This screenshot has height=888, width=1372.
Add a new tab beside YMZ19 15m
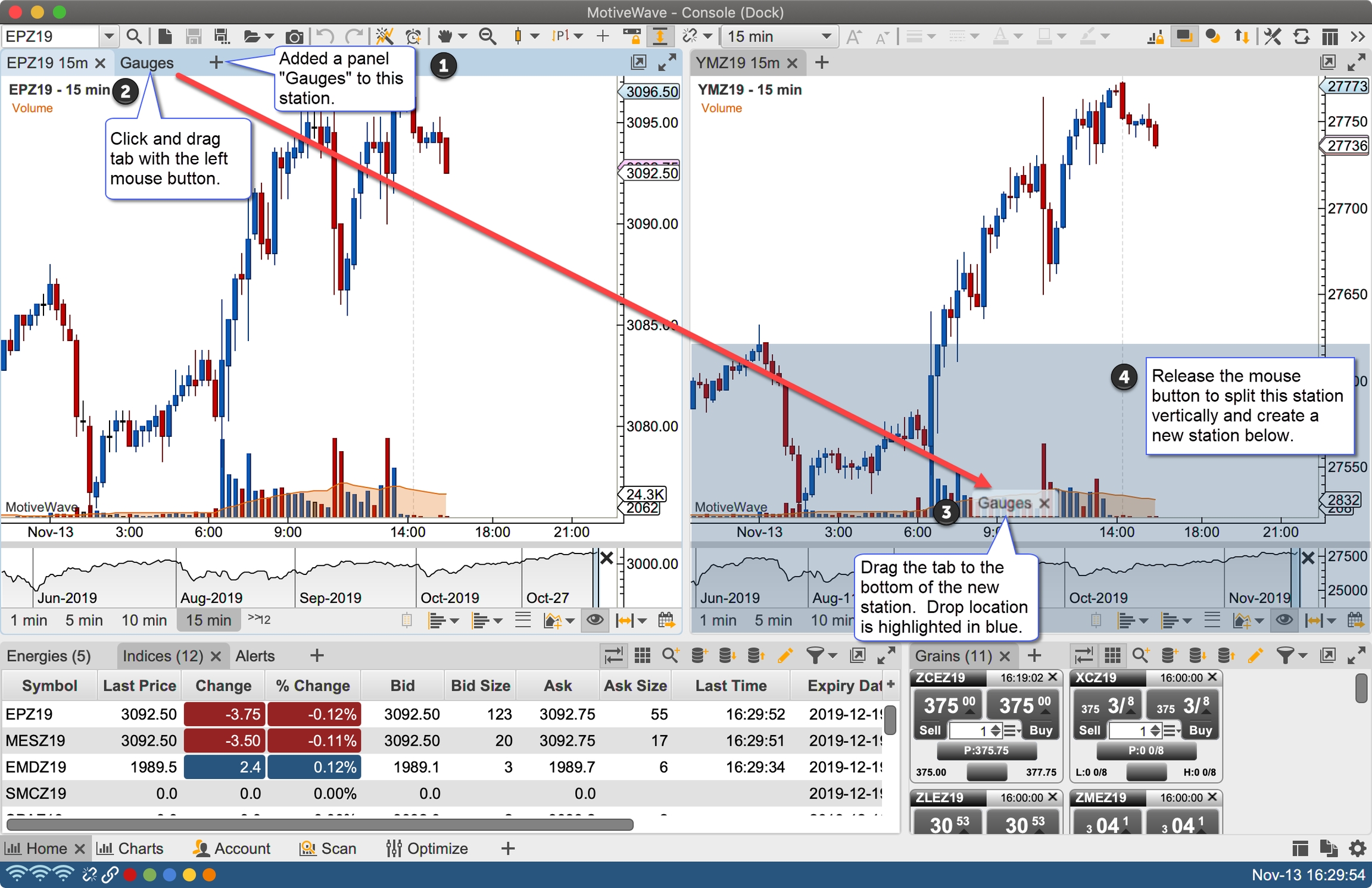point(822,62)
